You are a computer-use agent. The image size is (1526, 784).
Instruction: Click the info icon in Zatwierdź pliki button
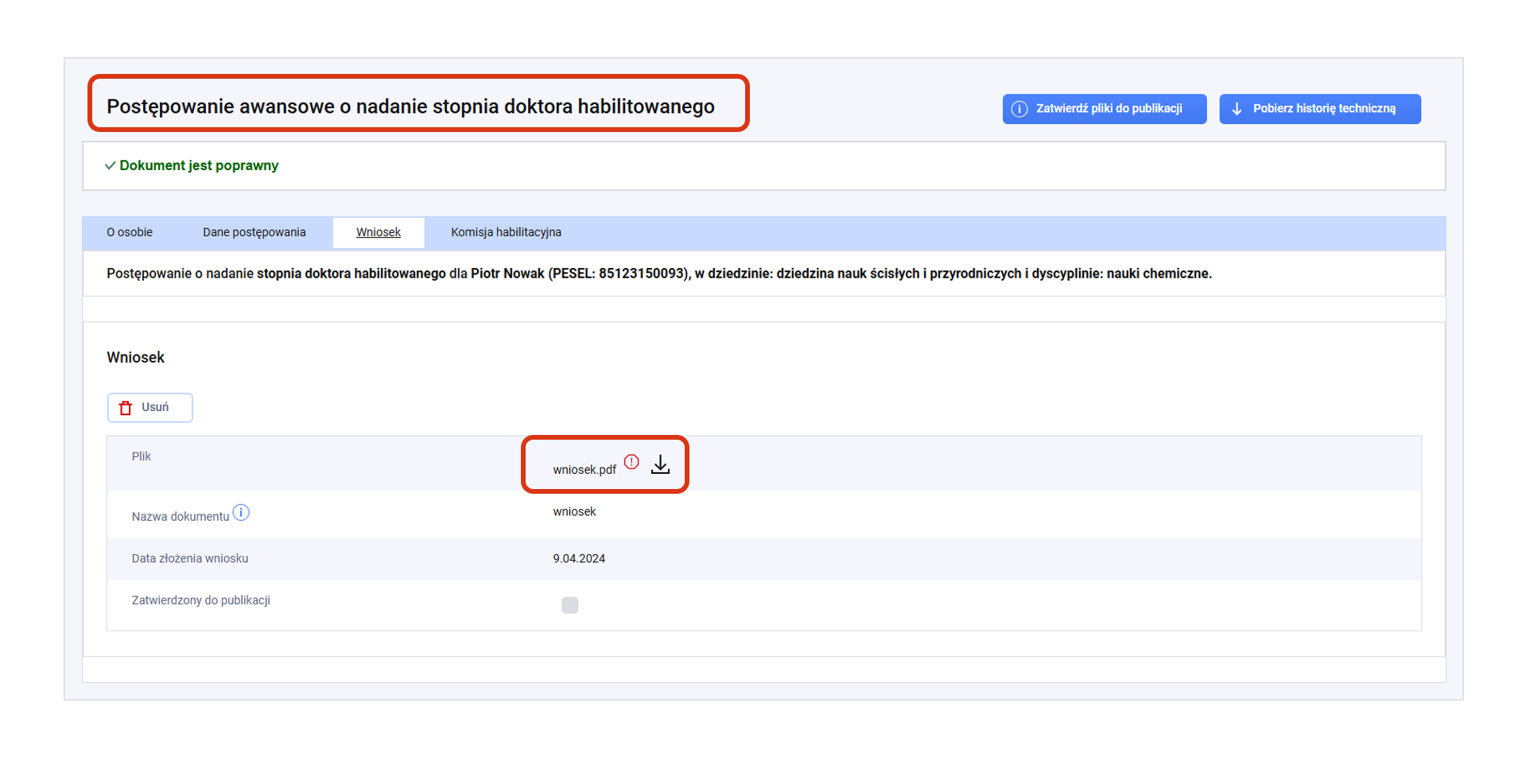[x=1019, y=109]
